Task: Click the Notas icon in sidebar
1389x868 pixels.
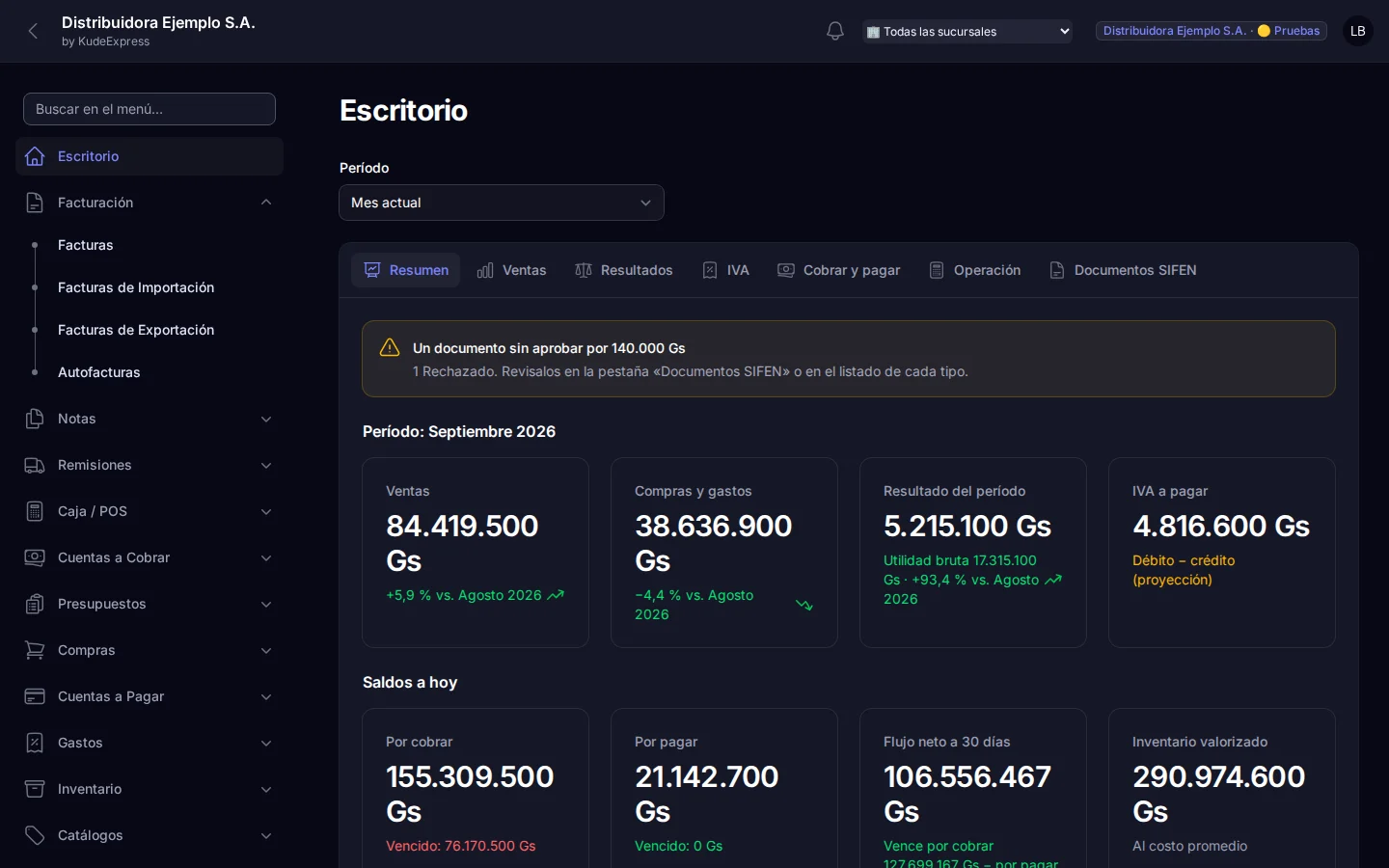Action: (35, 419)
